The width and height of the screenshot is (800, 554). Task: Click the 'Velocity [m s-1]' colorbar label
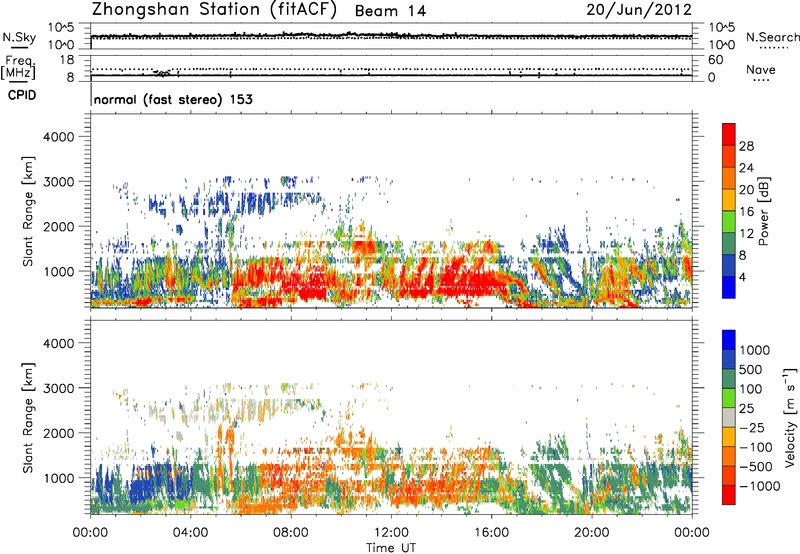pyautogui.click(x=790, y=417)
